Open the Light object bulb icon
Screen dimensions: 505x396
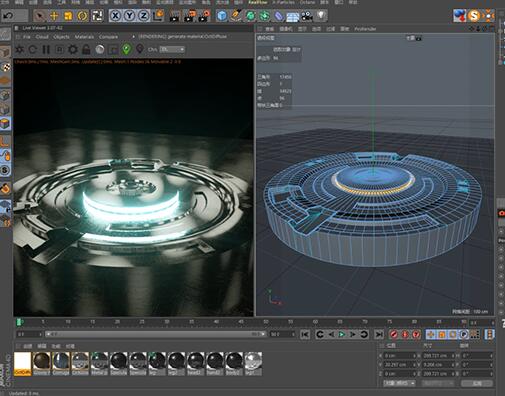coord(321,16)
